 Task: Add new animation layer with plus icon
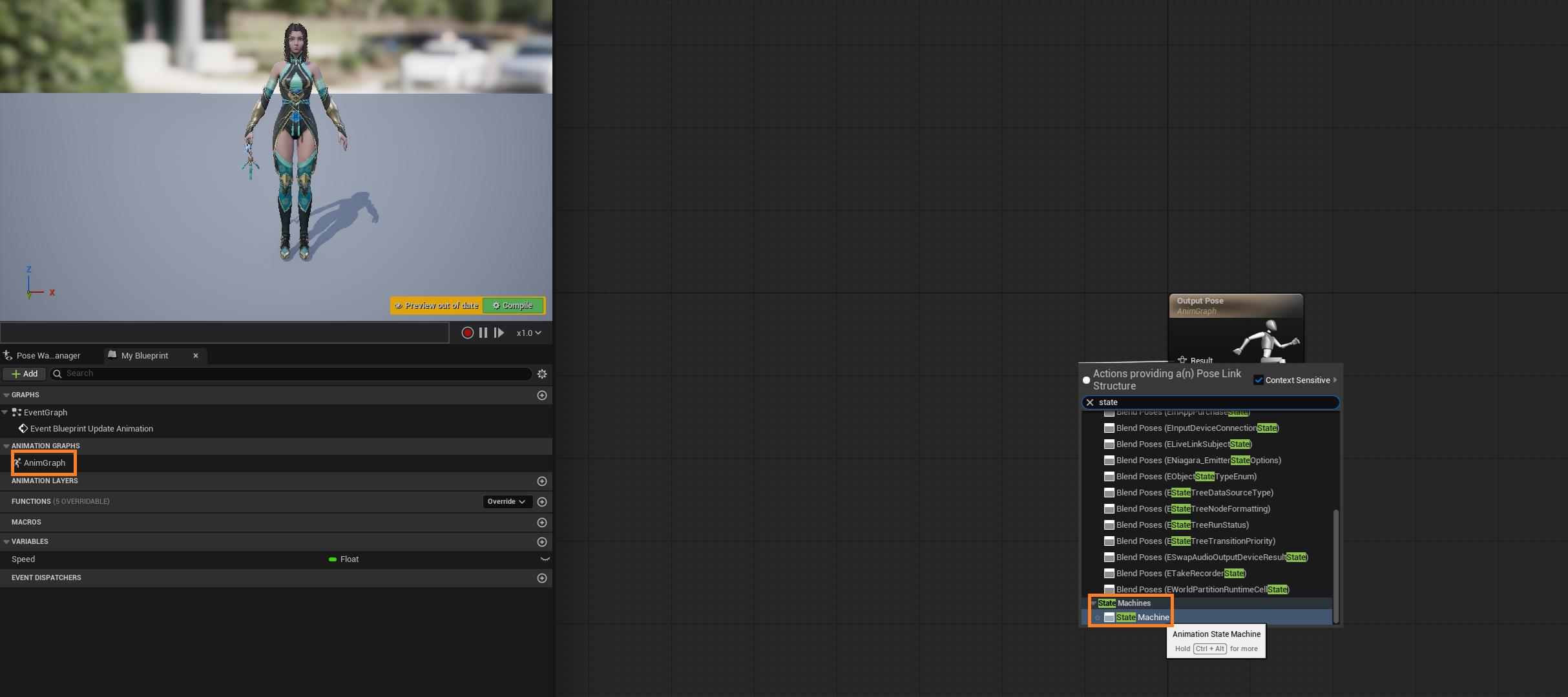click(542, 481)
